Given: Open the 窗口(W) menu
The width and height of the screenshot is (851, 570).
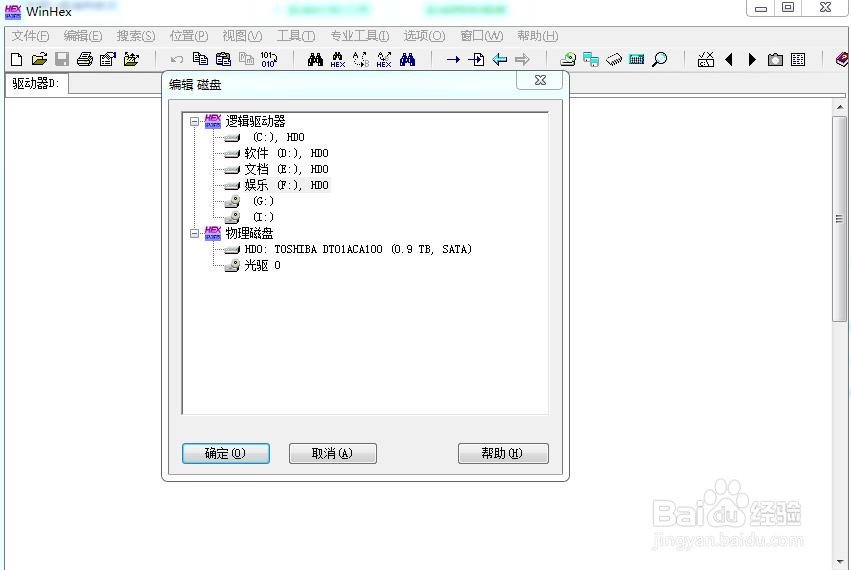Looking at the screenshot, I should [x=481, y=36].
